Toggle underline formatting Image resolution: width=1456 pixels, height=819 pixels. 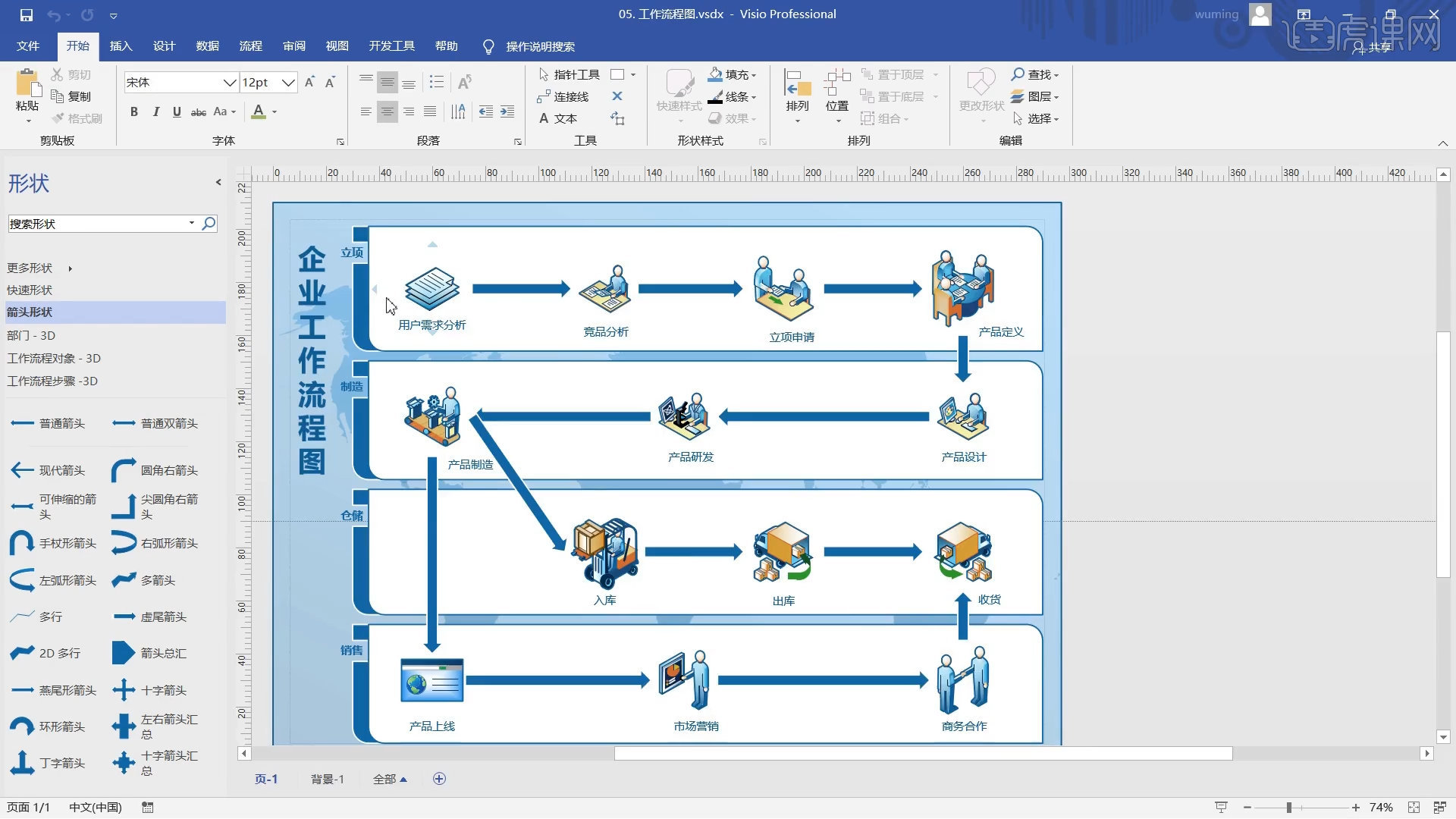(x=175, y=111)
